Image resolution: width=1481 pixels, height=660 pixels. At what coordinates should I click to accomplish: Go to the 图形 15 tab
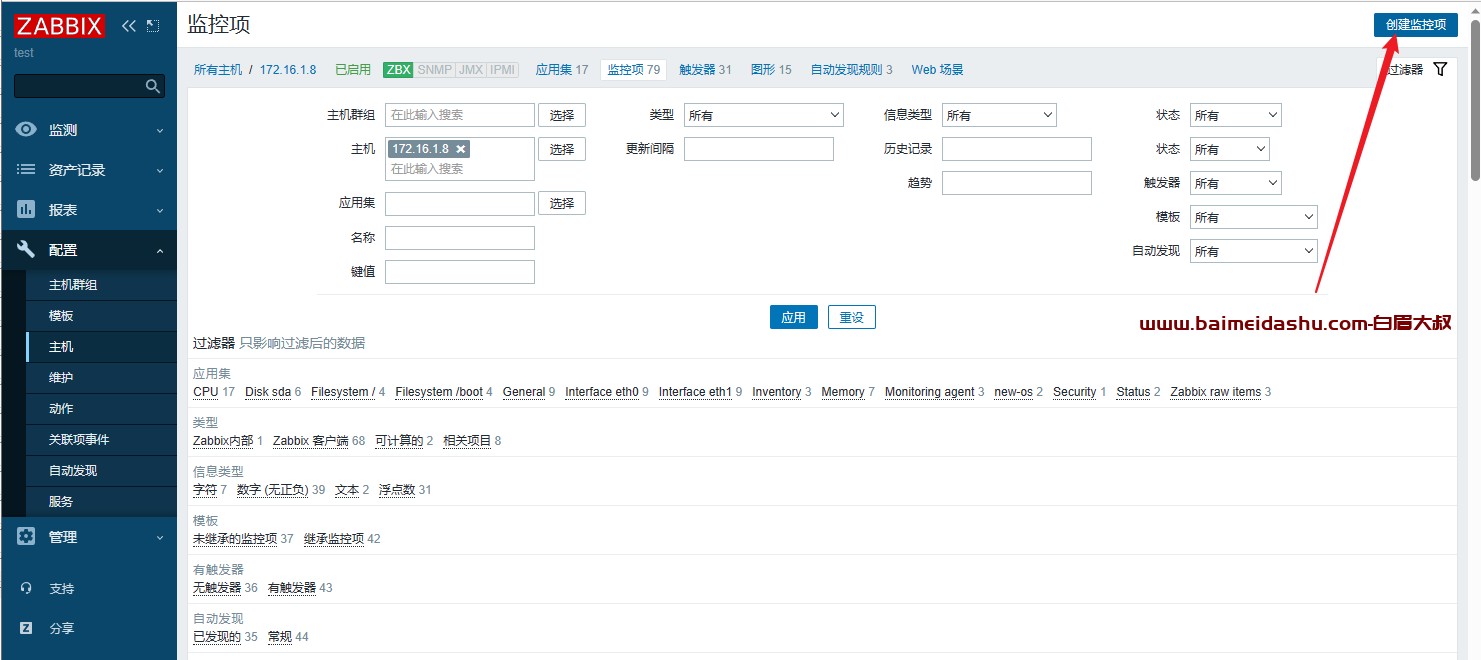point(771,70)
